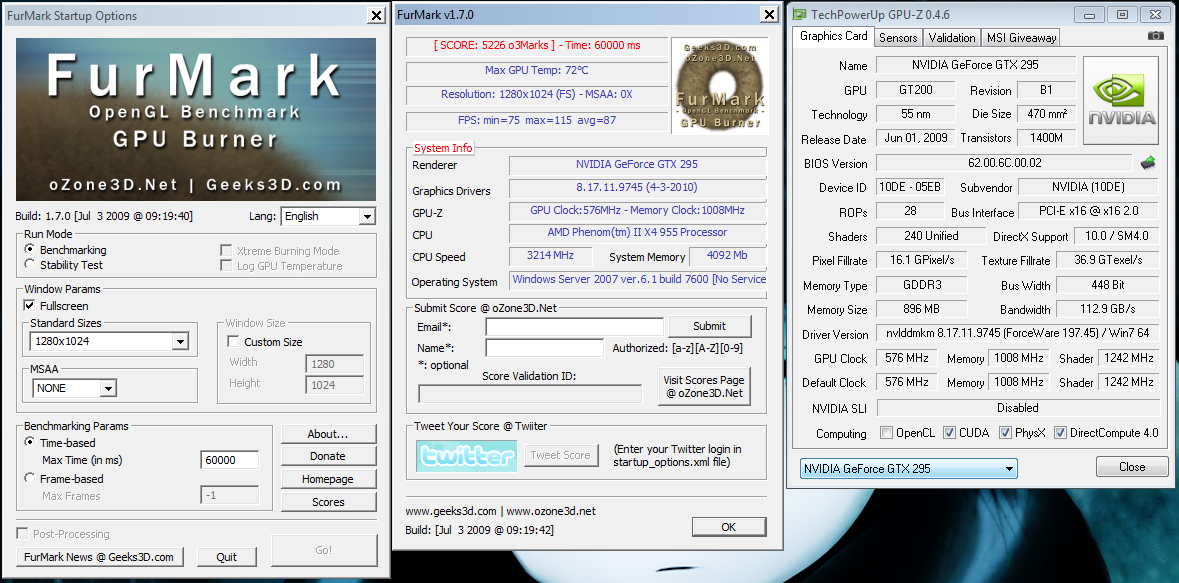Click the Score Validation ID field
This screenshot has height=583, width=1179.
530,394
